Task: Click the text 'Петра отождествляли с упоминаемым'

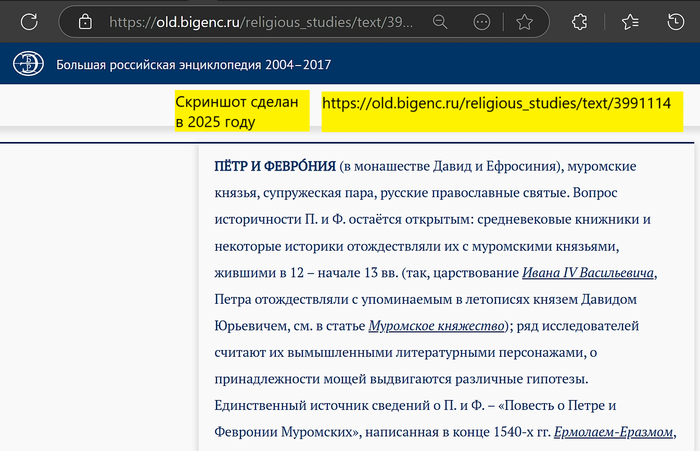Action: pyautogui.click(x=333, y=299)
